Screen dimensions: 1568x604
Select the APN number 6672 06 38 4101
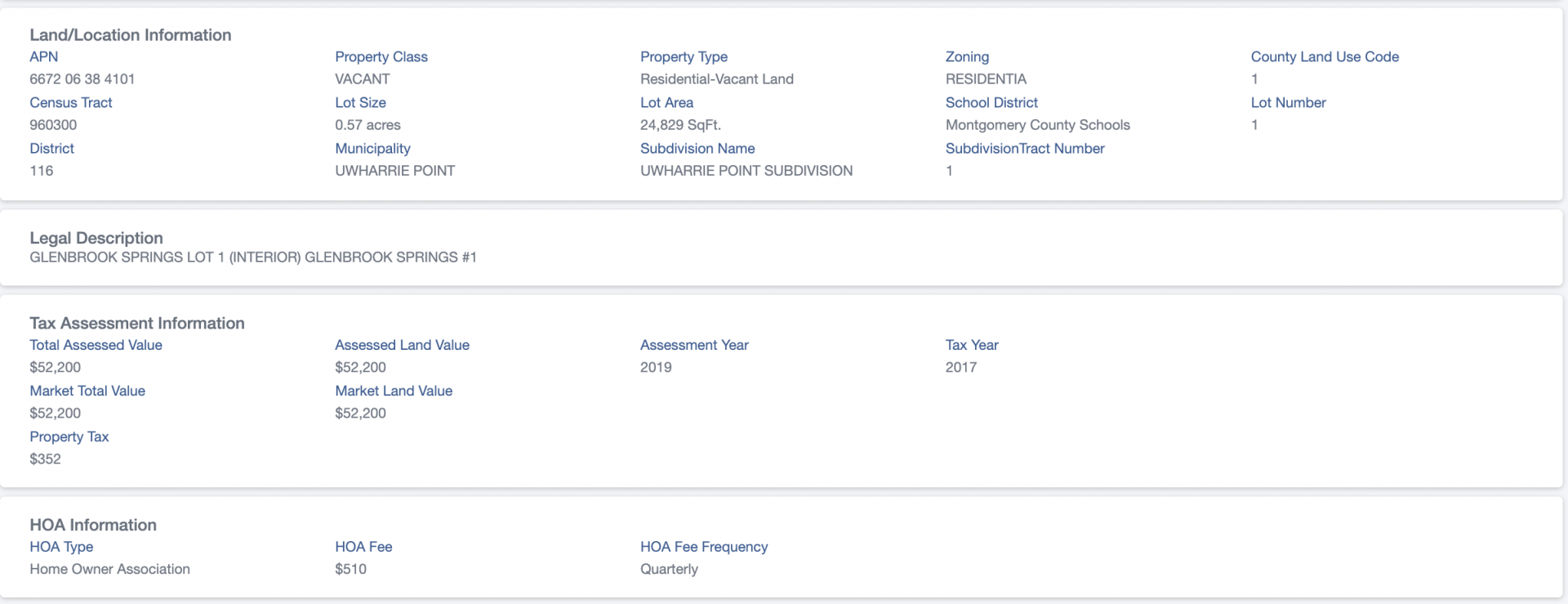point(82,79)
